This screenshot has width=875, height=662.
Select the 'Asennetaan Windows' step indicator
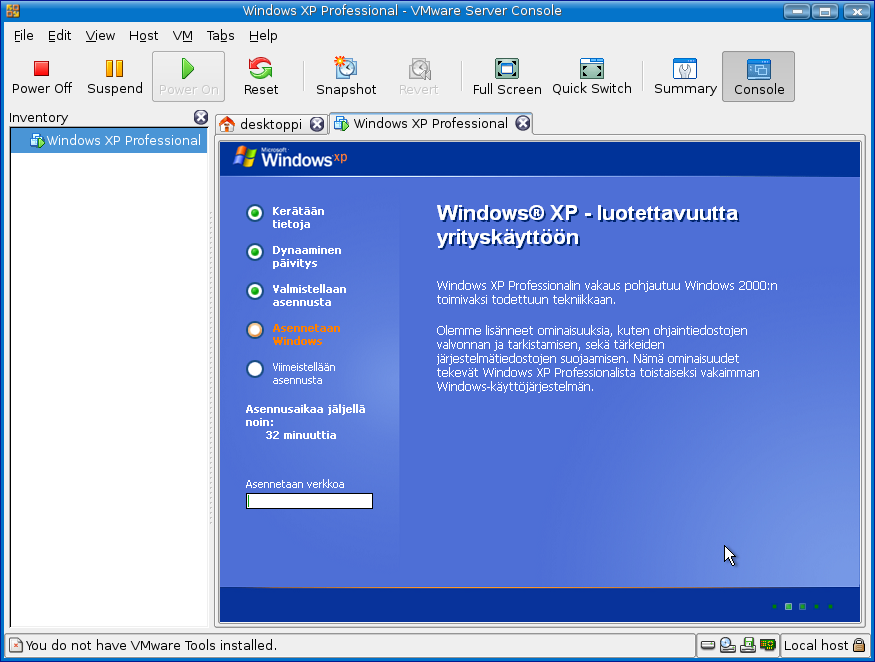(255, 330)
